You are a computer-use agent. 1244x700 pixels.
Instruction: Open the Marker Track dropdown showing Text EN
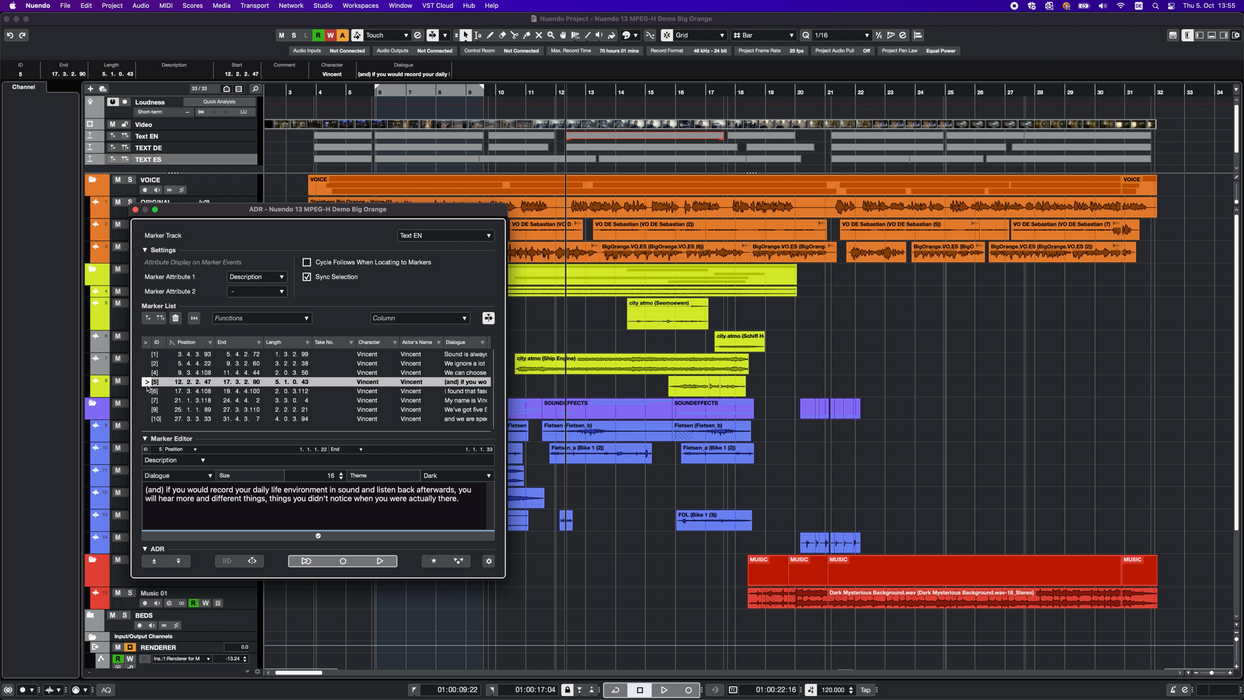coord(445,236)
